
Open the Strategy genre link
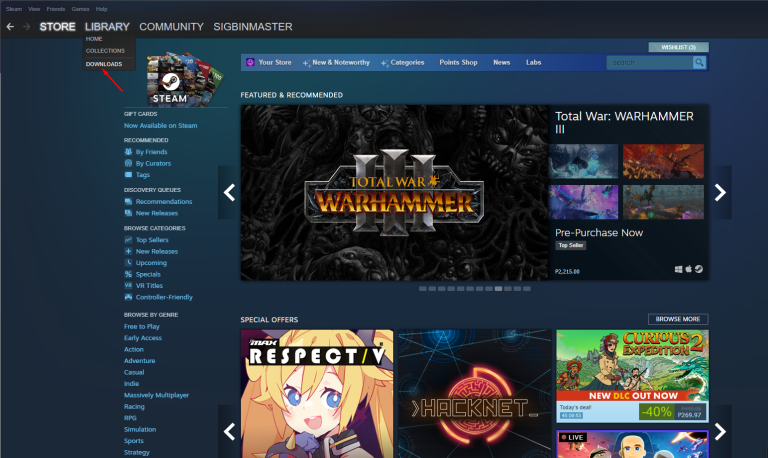point(137,452)
